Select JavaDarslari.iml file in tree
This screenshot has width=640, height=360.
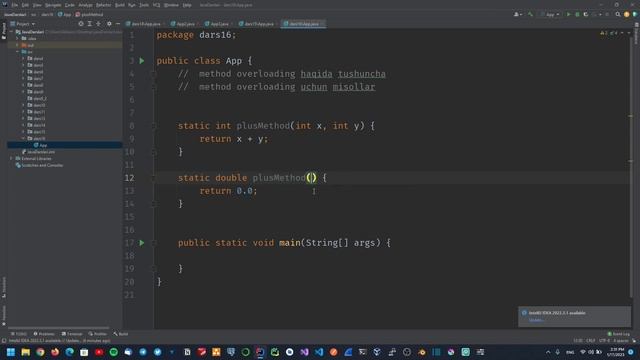click(38, 152)
